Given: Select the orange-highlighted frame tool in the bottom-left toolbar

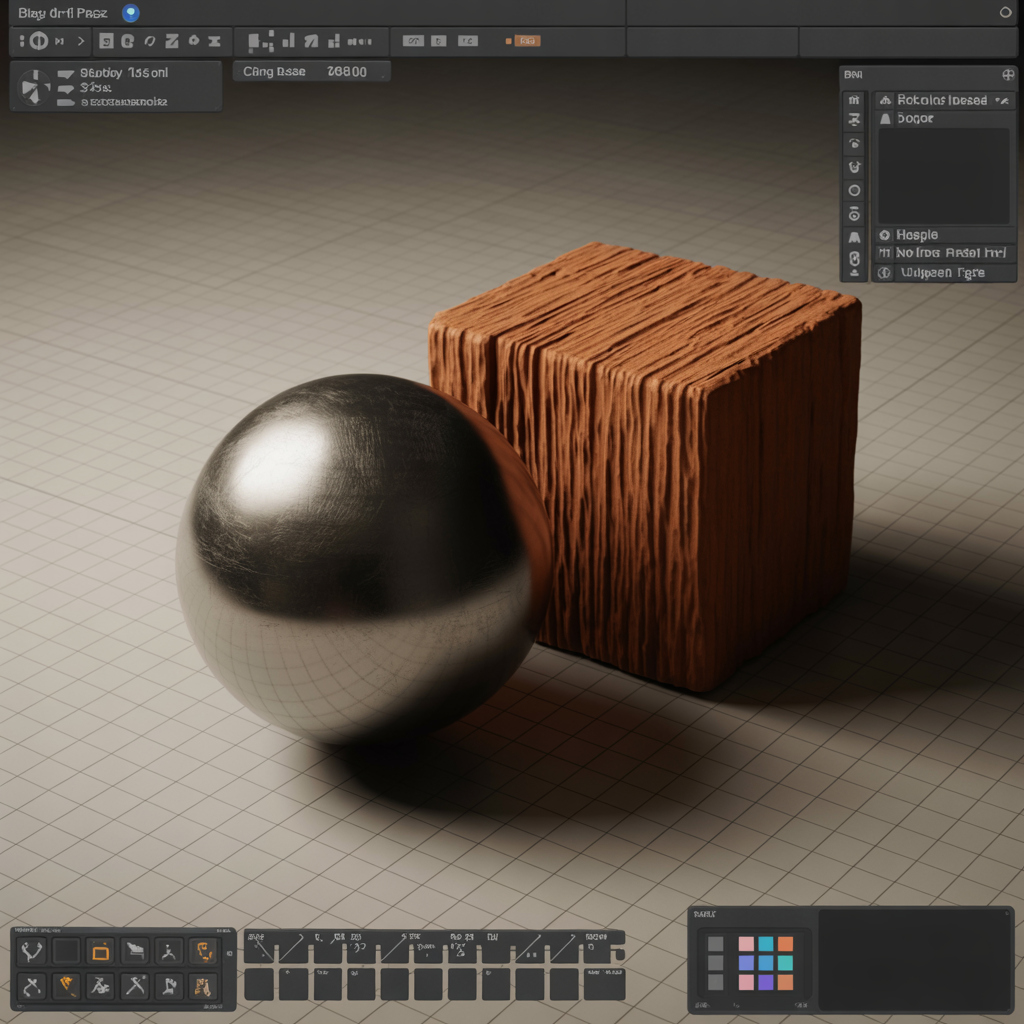Looking at the screenshot, I should (101, 951).
